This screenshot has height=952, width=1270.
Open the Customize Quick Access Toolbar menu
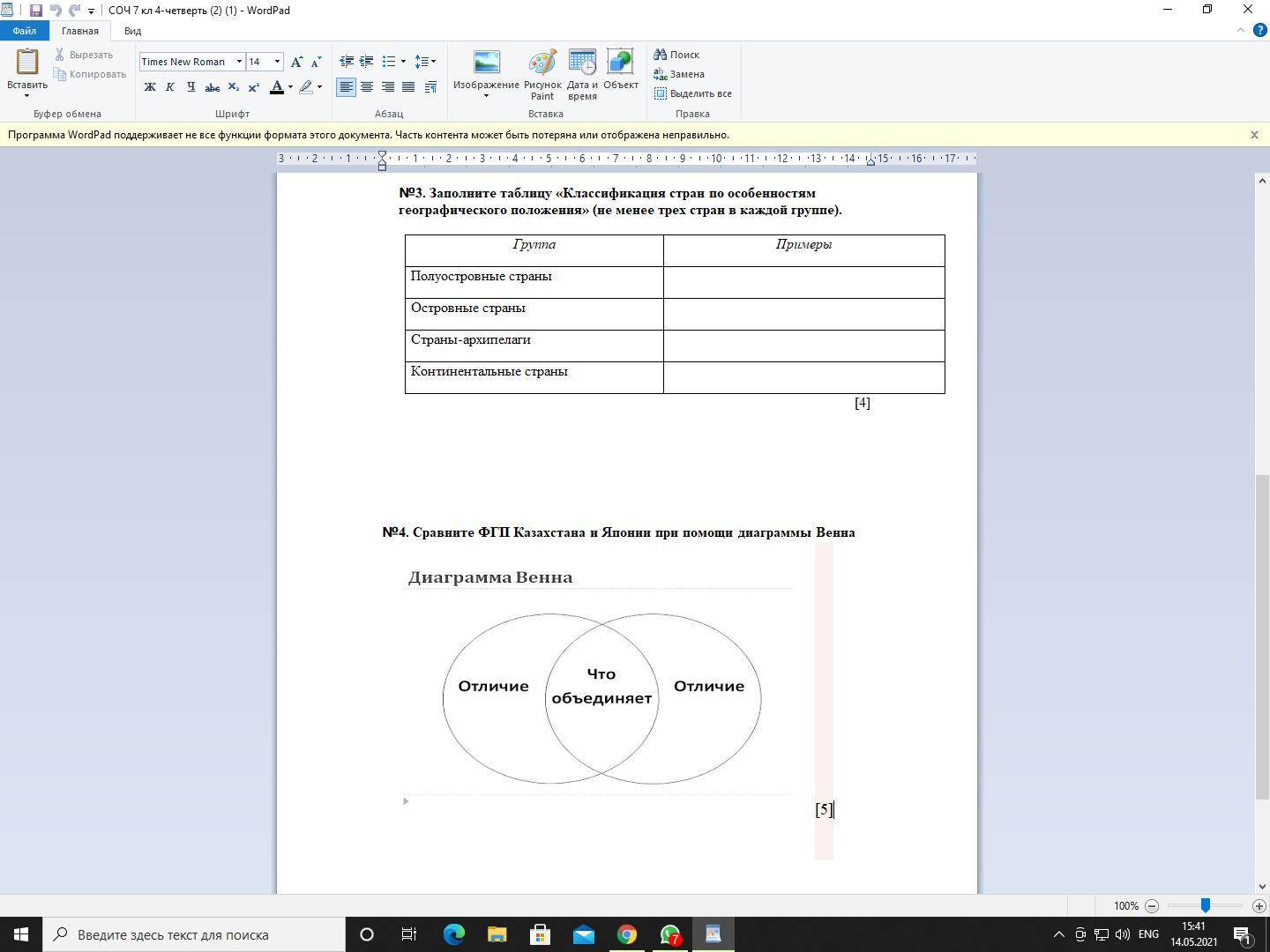91,11
